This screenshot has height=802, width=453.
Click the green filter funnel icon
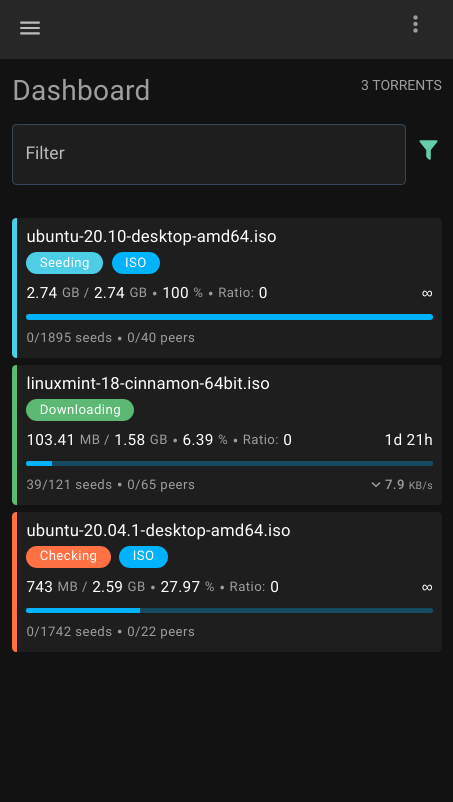(428, 150)
